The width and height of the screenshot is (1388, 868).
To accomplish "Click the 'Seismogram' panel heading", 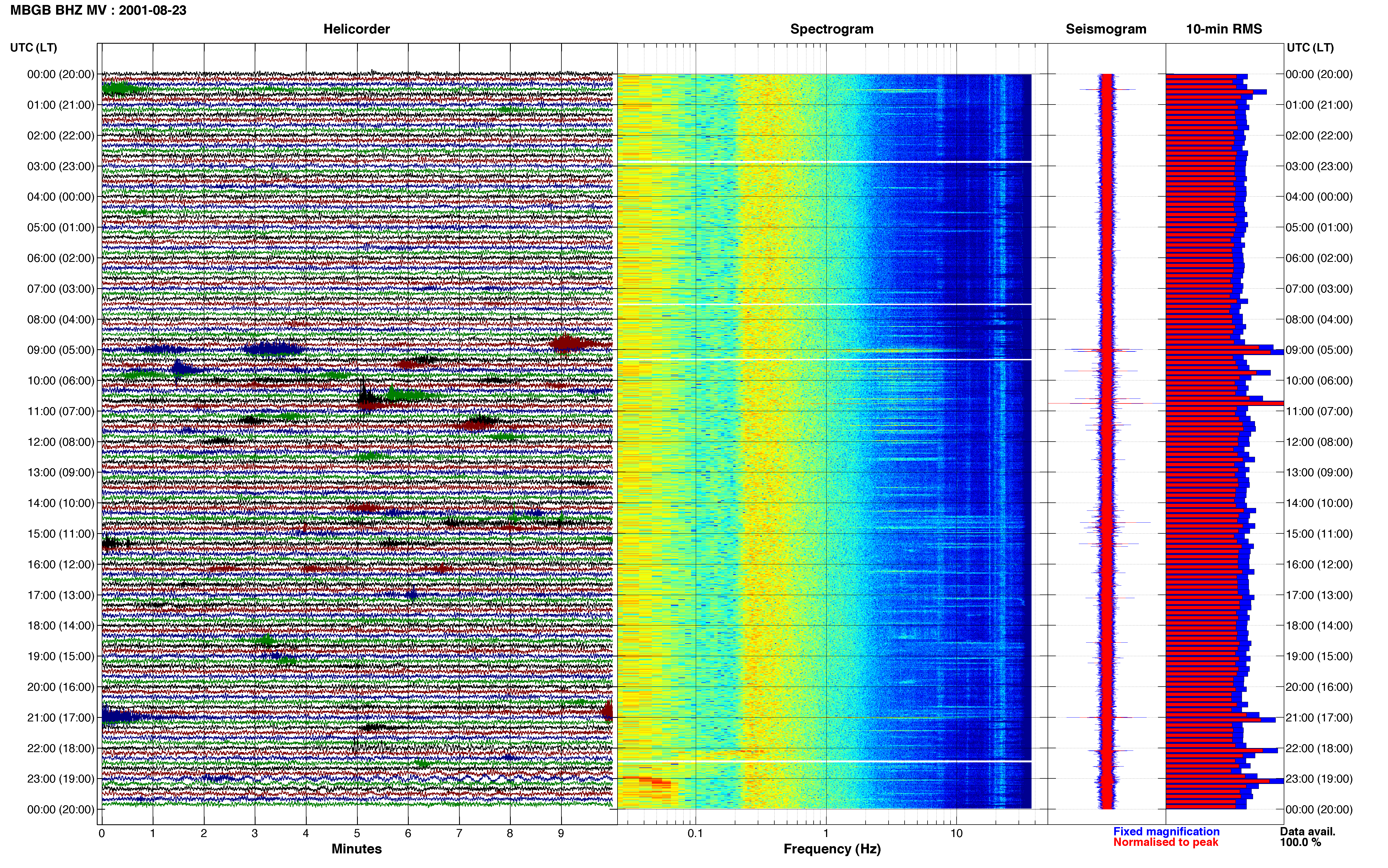I will 1106,29.
